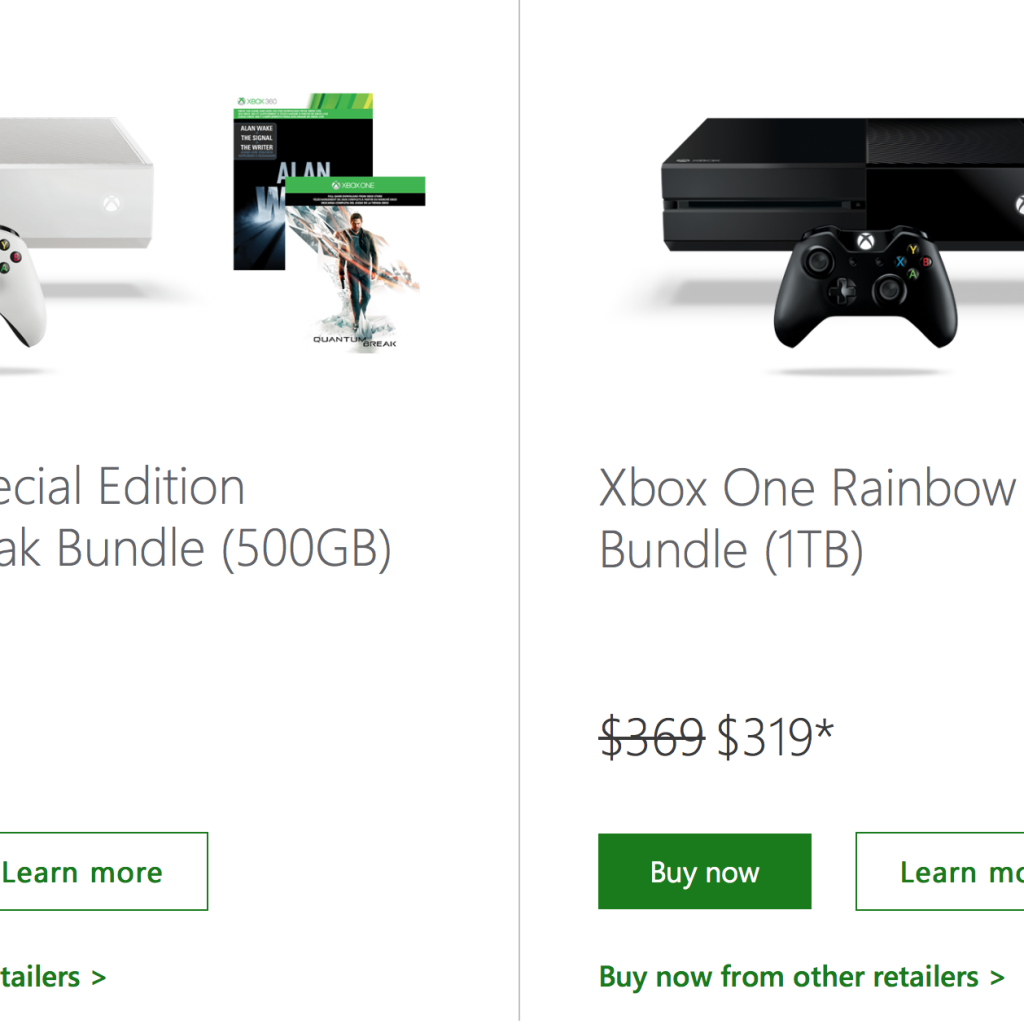This screenshot has width=1024, height=1024.
Task: Click the discounted $319 price
Action: click(x=766, y=738)
